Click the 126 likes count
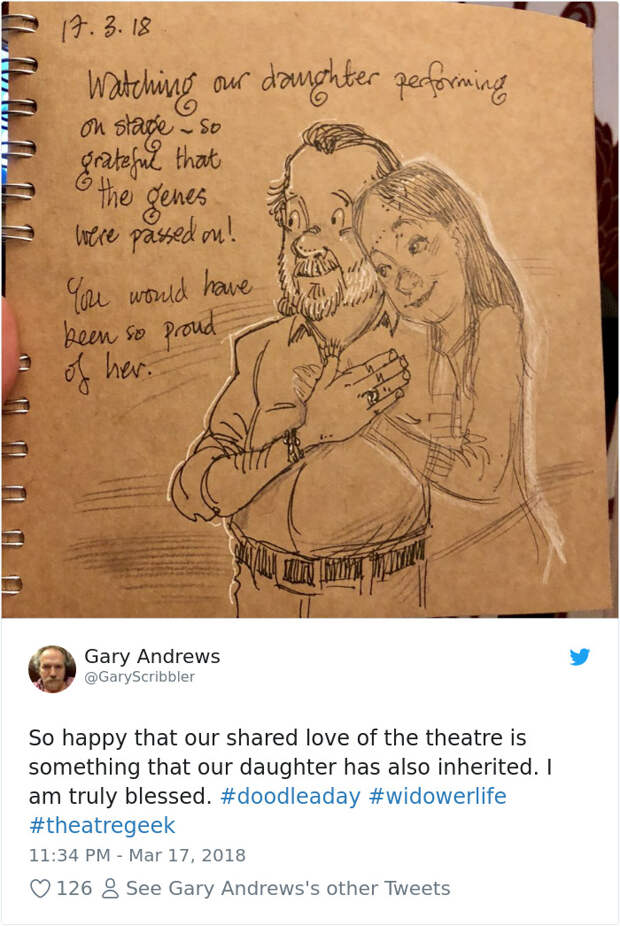The width and height of the screenshot is (620, 926). 74,888
